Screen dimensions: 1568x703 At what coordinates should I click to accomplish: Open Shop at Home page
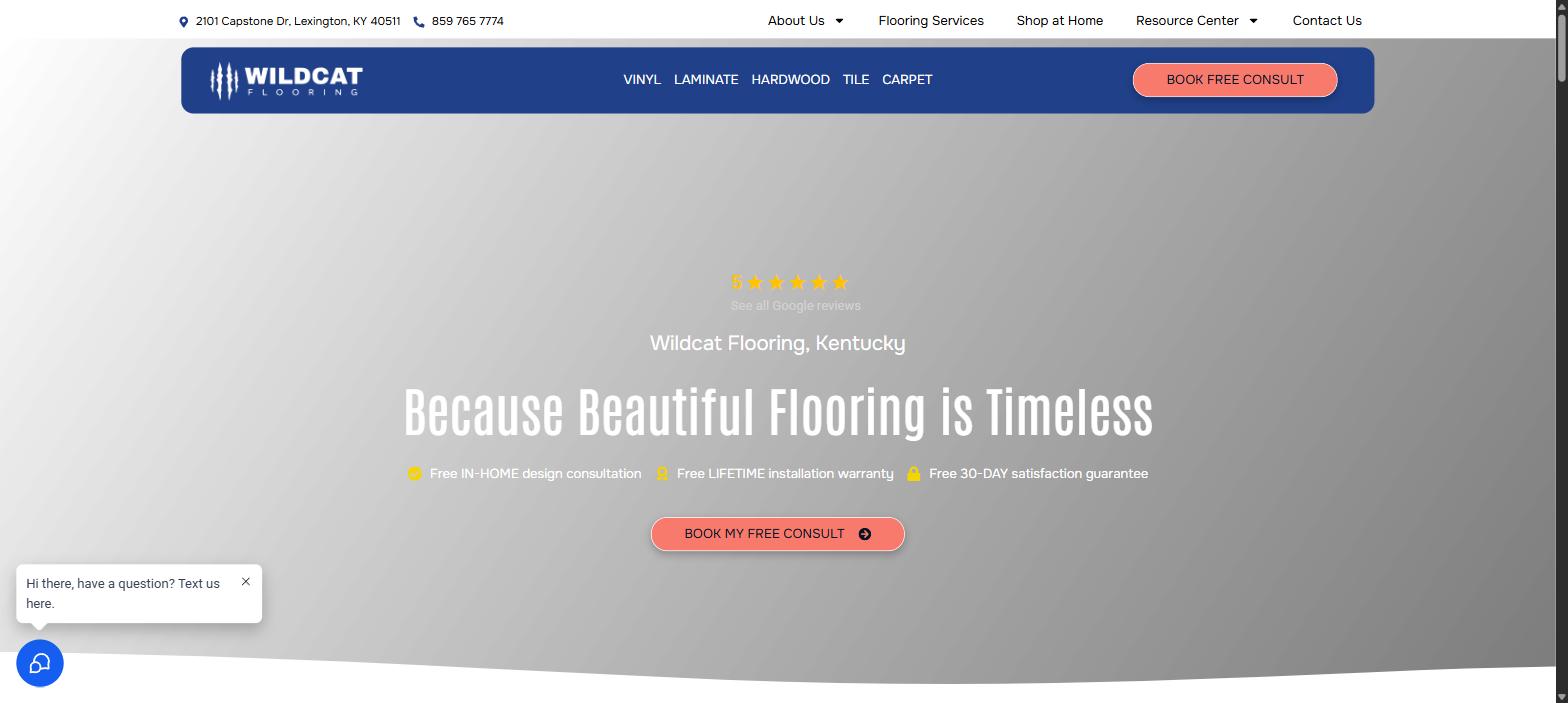point(1060,20)
